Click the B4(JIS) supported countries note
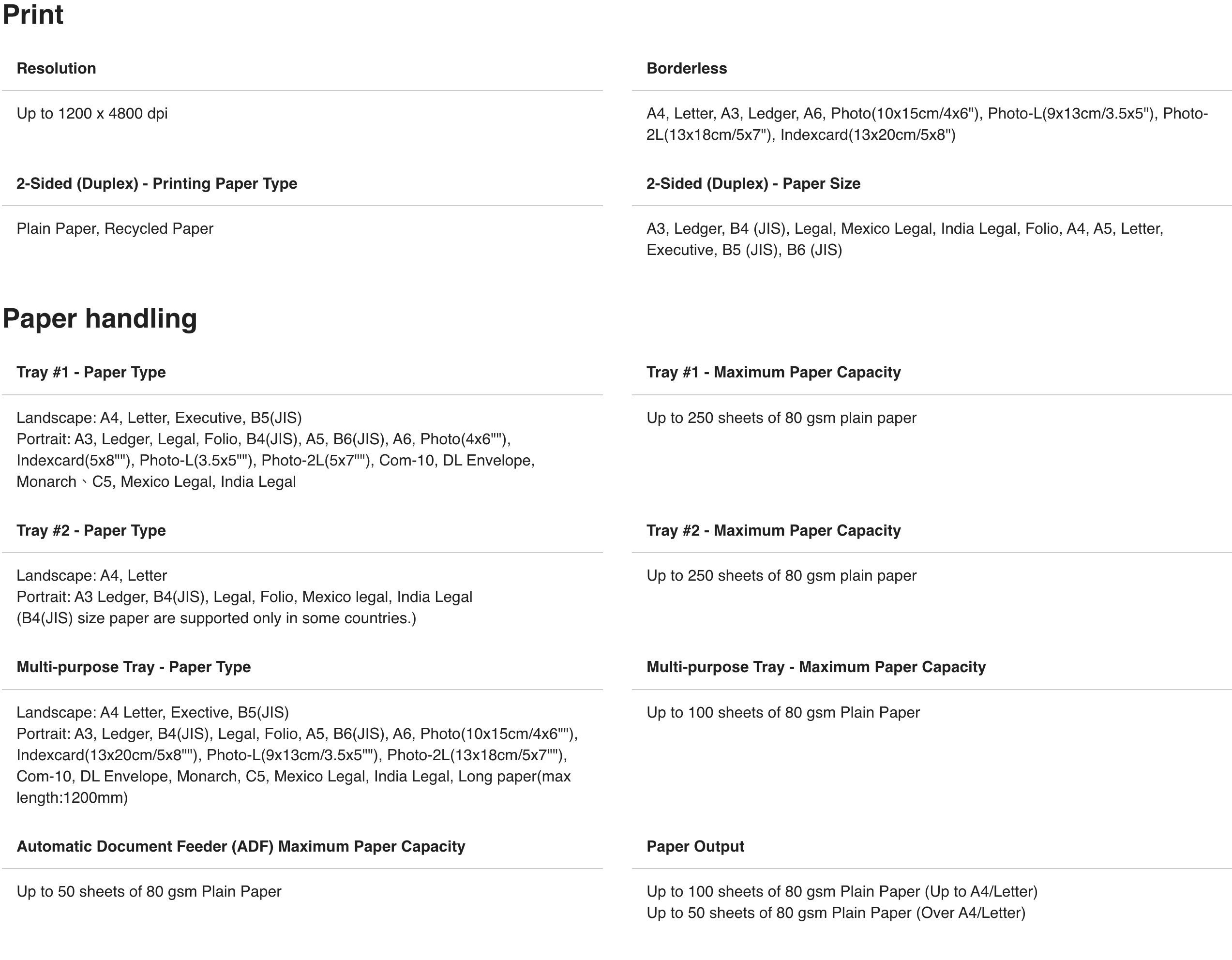The image size is (1232, 960). 216,618
